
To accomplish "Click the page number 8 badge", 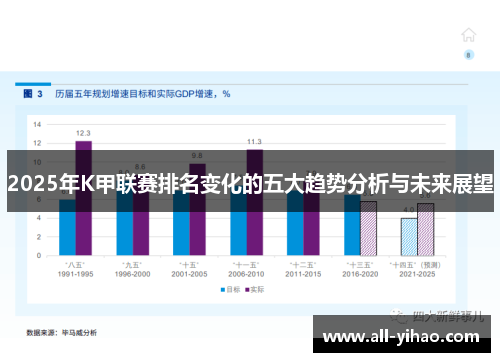I will (x=469, y=55).
